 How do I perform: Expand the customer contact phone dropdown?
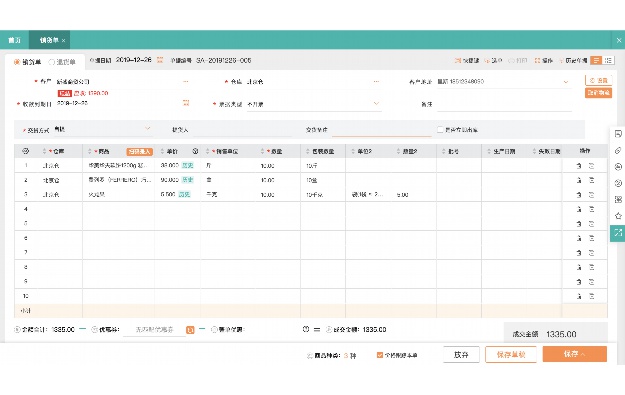[566, 82]
